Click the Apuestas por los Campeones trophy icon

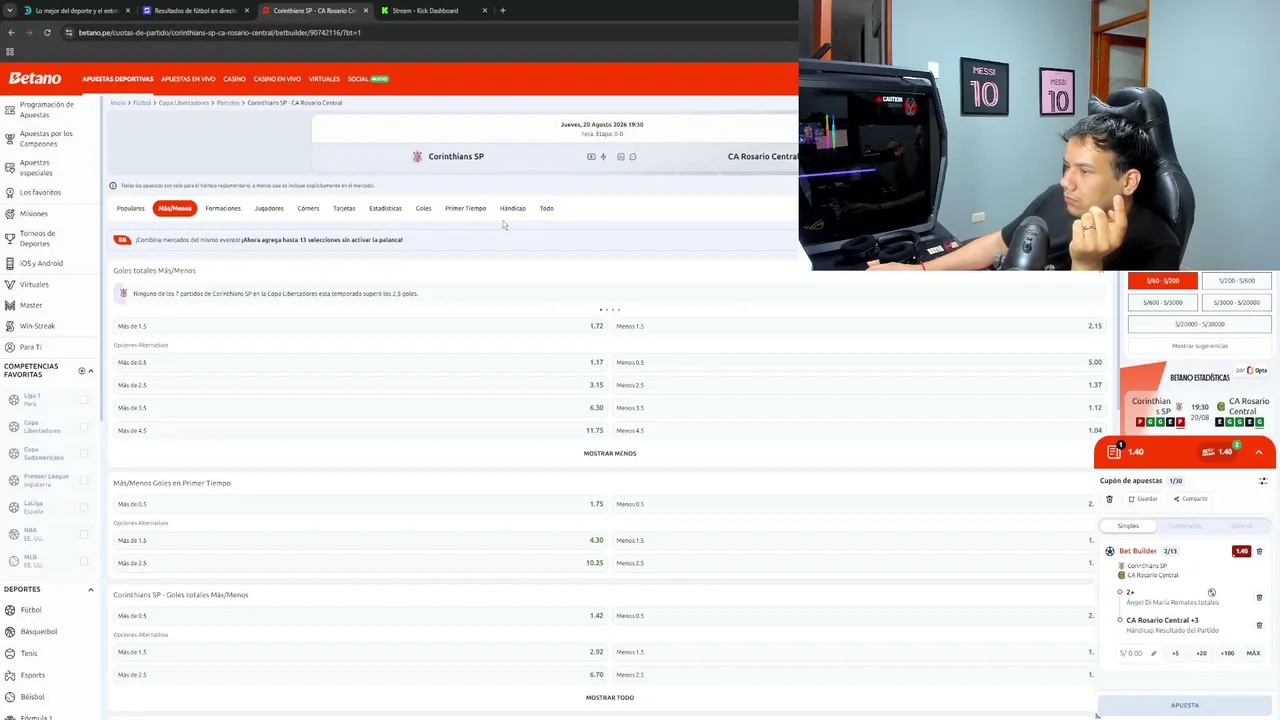10,138
